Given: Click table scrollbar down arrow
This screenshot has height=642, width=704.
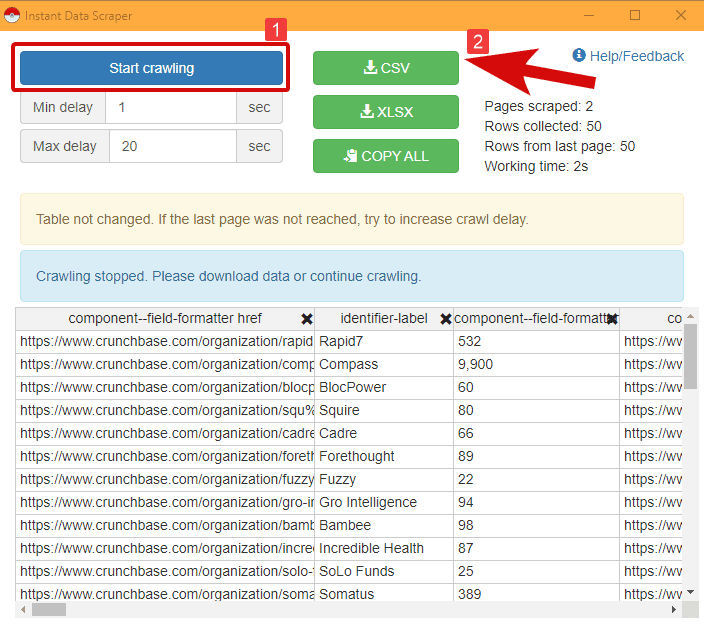Looking at the screenshot, I should click(x=691, y=592).
